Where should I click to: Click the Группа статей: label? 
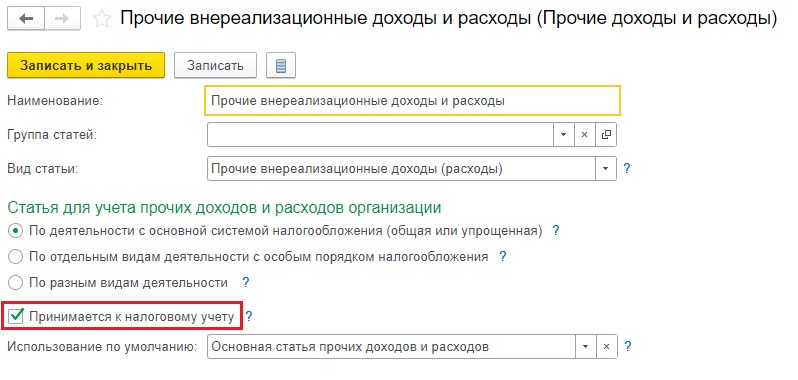52,135
